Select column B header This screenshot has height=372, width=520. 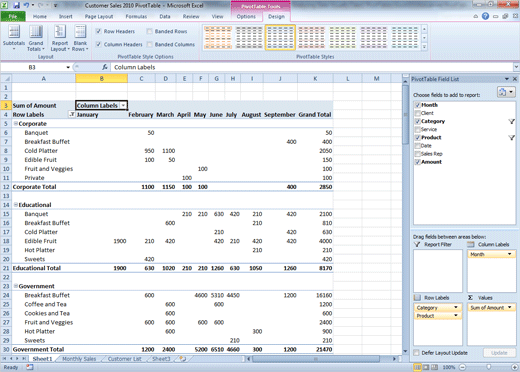tap(101, 78)
